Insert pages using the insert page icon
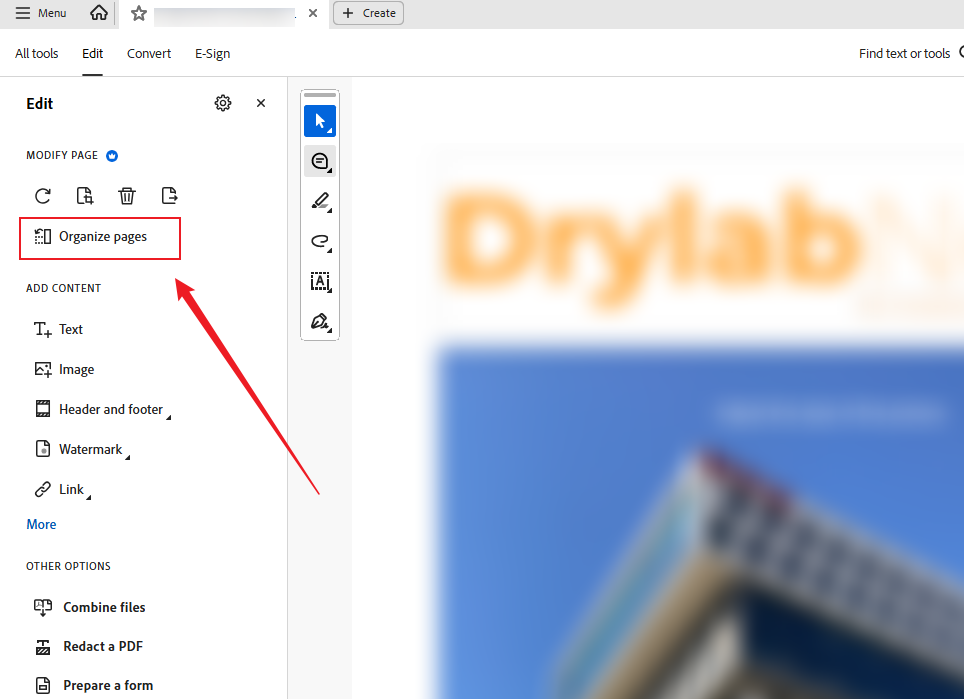Image resolution: width=964 pixels, height=699 pixels. pyautogui.click(x=84, y=195)
